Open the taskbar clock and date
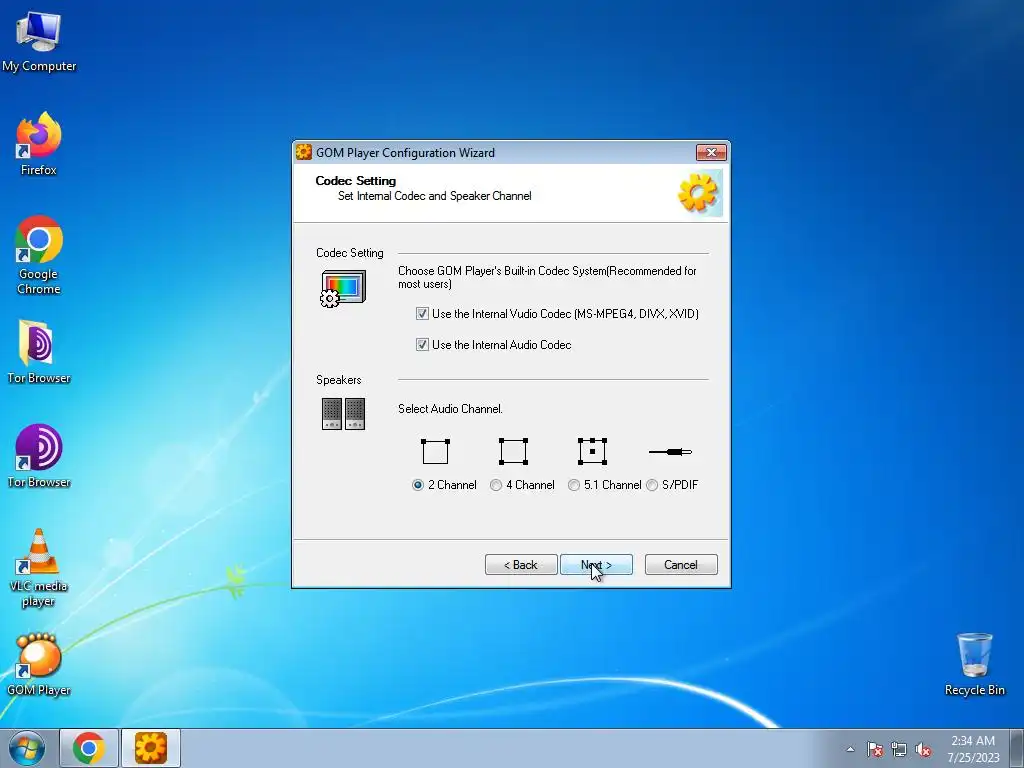This screenshot has height=768, width=1024. (973, 749)
